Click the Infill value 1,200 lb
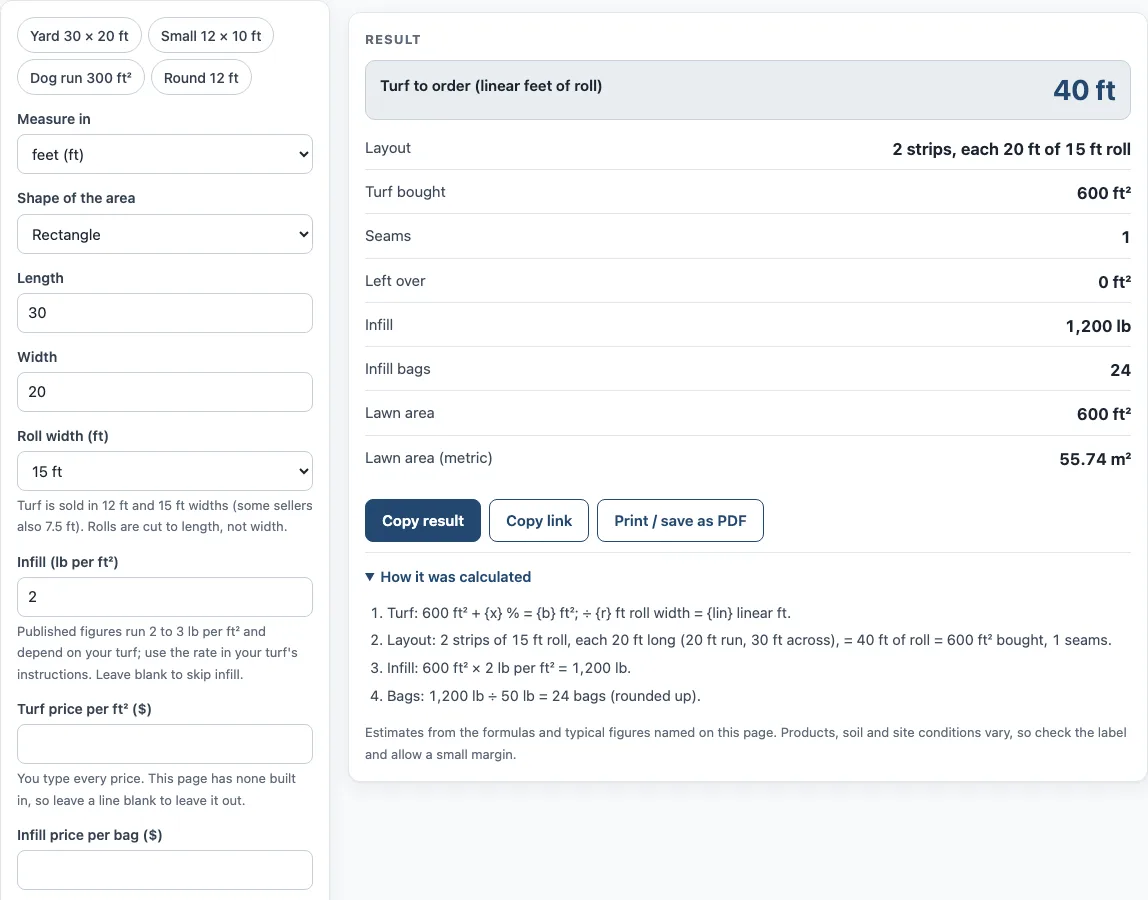Image resolution: width=1148 pixels, height=900 pixels. point(1098,326)
